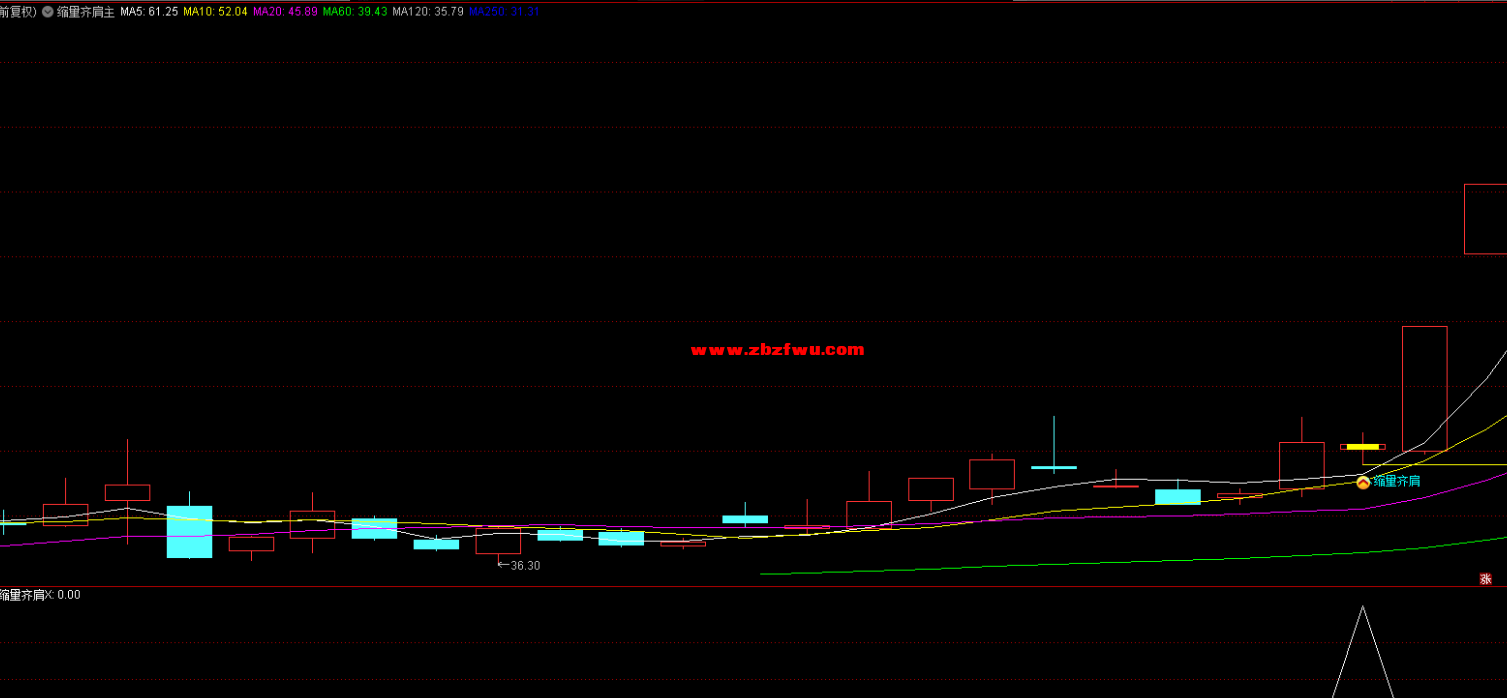Click the cyan 缩量齐肩 signal text
The image size is (1507, 698).
point(1396,482)
